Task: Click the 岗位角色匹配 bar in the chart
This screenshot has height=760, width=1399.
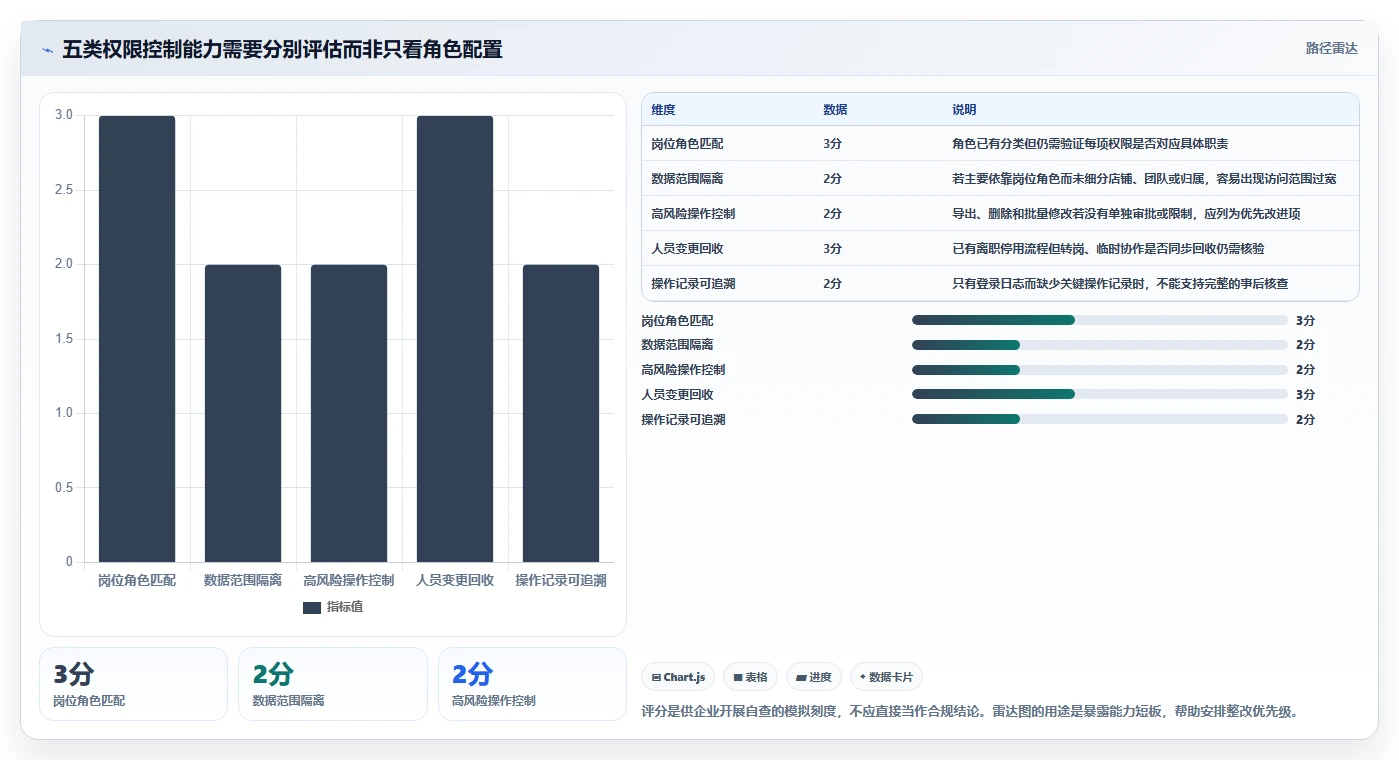Action: coord(137,339)
